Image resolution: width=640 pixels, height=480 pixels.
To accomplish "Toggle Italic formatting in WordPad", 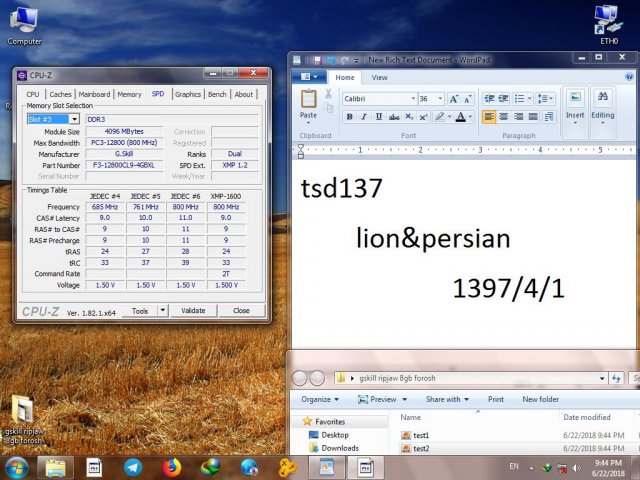I will click(364, 117).
